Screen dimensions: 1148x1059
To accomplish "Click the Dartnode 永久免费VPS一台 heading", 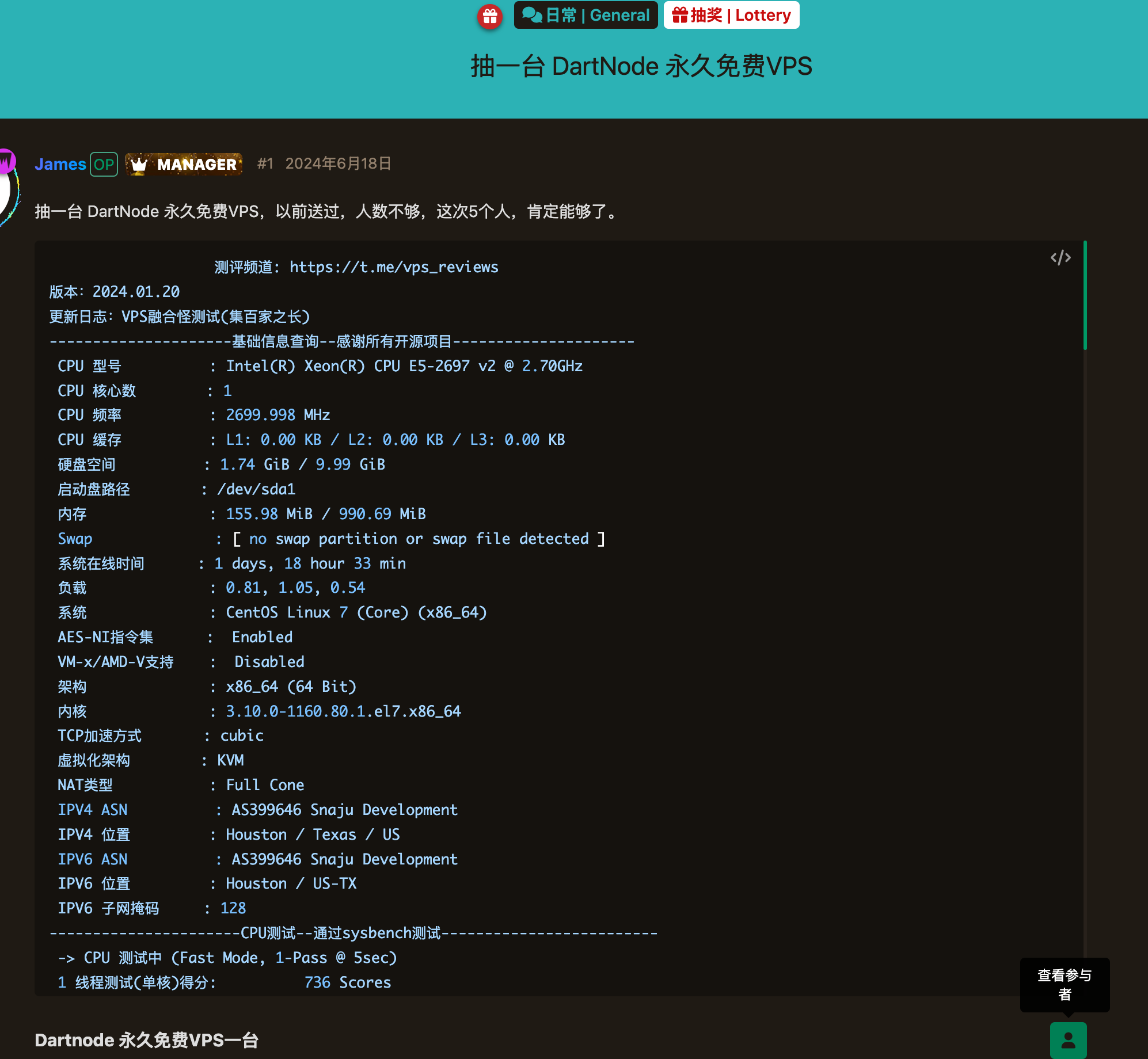I will click(x=147, y=1041).
